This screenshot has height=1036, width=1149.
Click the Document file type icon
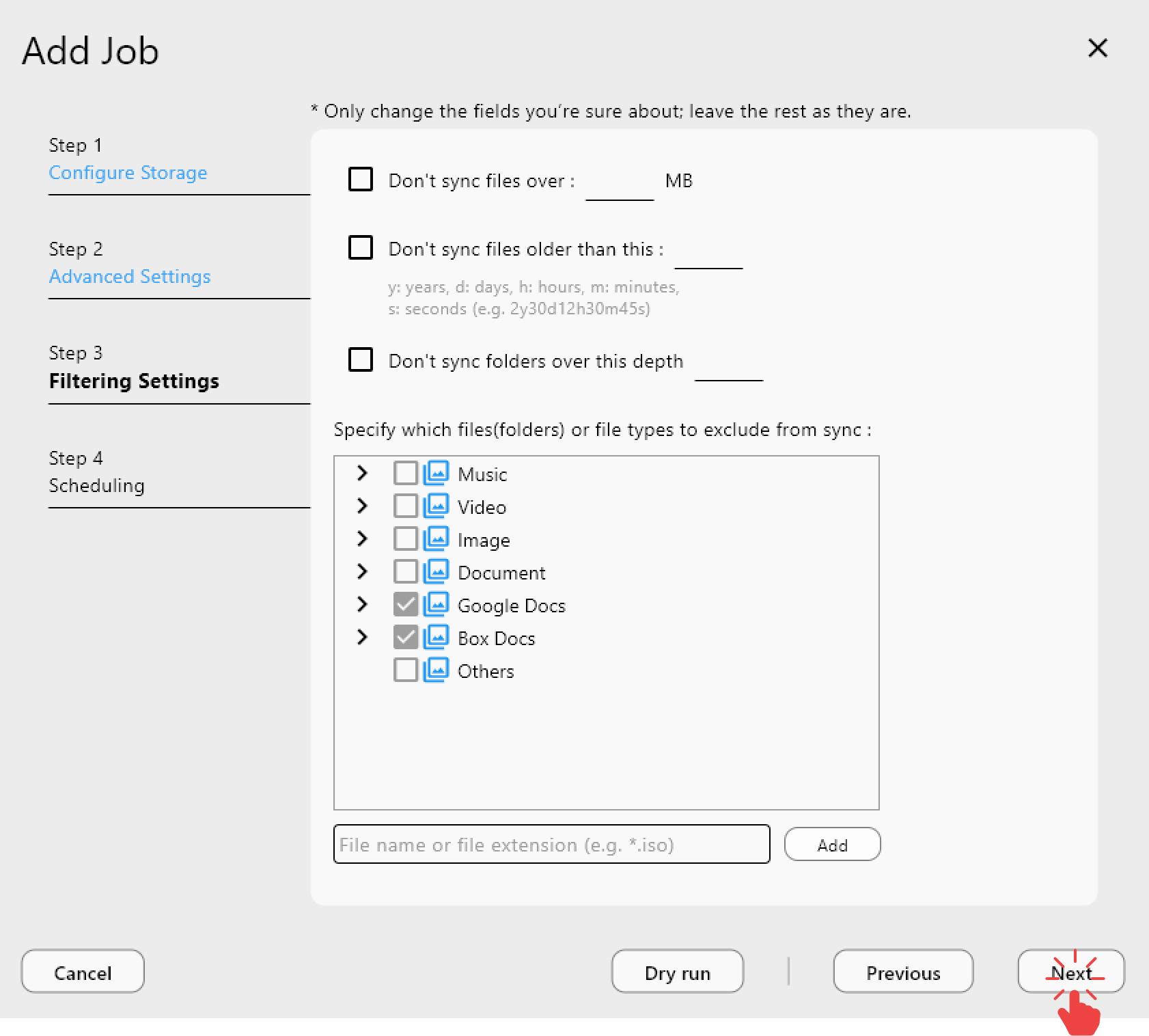click(437, 571)
